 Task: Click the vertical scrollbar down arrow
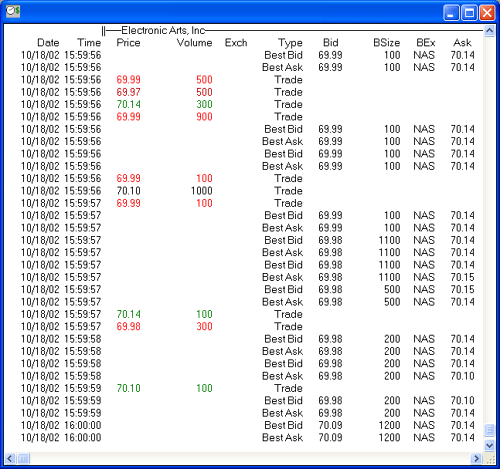tap(489, 445)
